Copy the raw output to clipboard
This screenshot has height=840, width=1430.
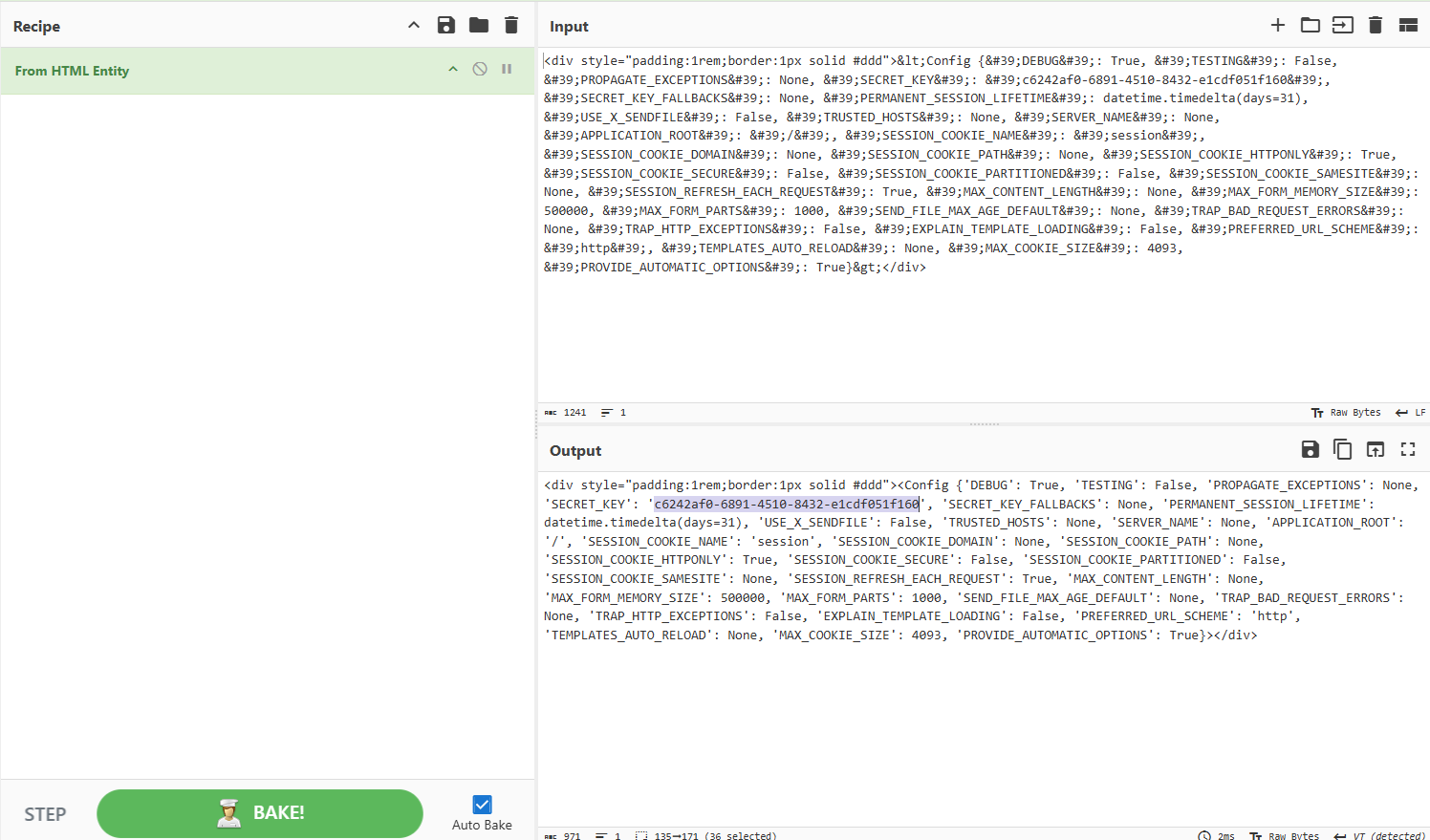(x=1343, y=450)
